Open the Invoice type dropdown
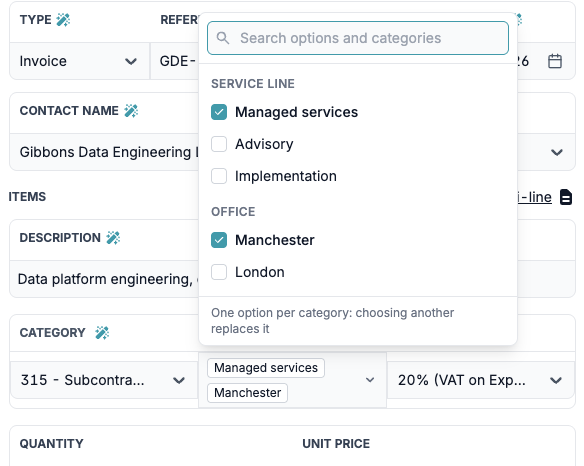 [79, 61]
